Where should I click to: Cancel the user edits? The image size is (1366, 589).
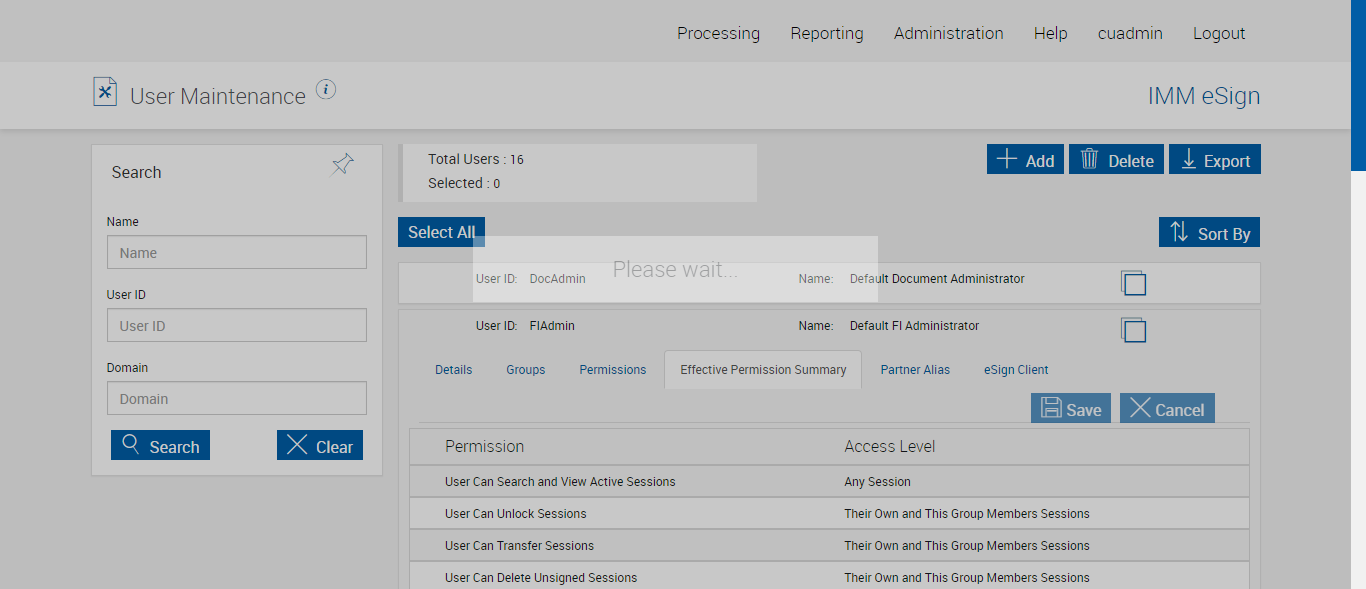1167,409
